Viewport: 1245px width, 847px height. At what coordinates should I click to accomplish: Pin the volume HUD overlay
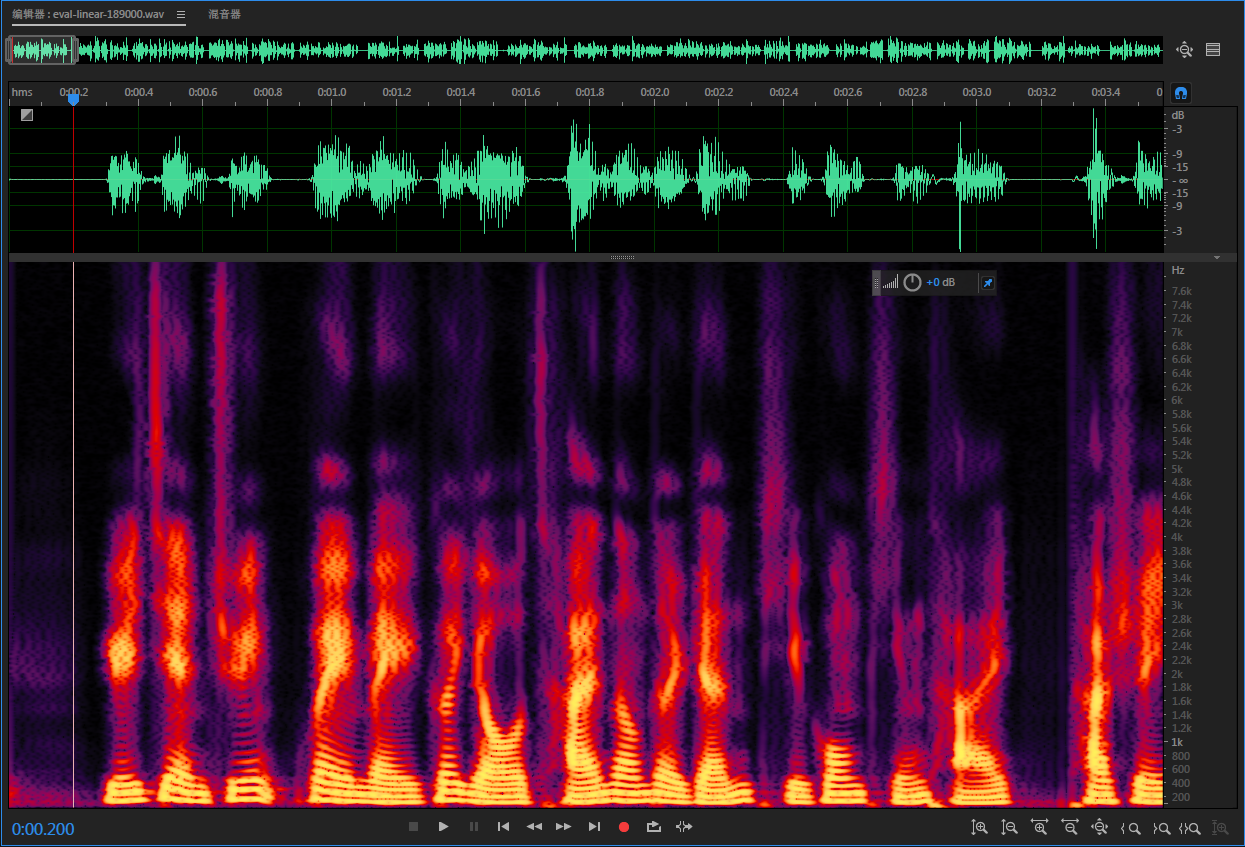(x=987, y=282)
